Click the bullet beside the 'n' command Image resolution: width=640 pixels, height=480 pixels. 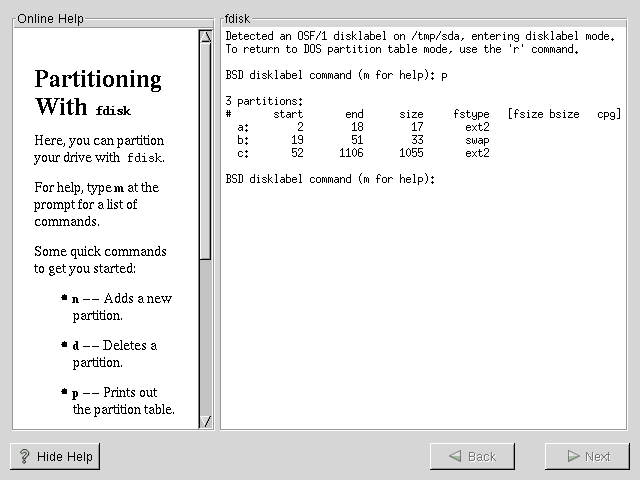(64, 299)
